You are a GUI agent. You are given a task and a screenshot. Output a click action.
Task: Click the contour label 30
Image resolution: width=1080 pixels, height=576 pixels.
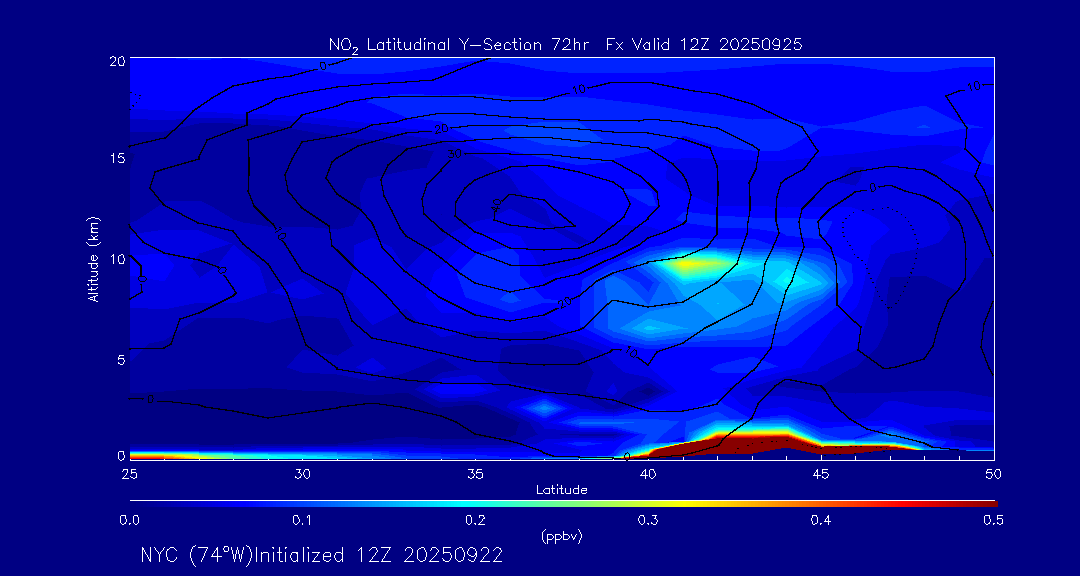455,154
